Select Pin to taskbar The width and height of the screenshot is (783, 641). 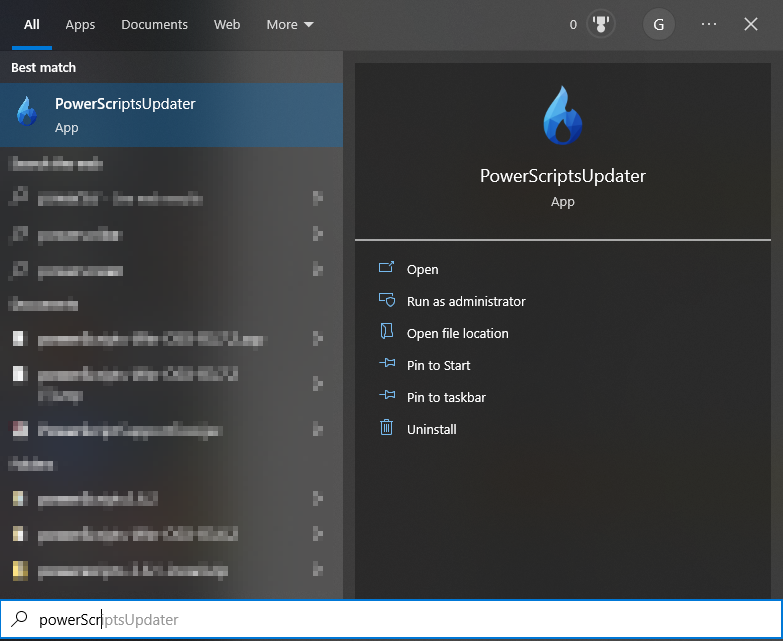tap(446, 397)
